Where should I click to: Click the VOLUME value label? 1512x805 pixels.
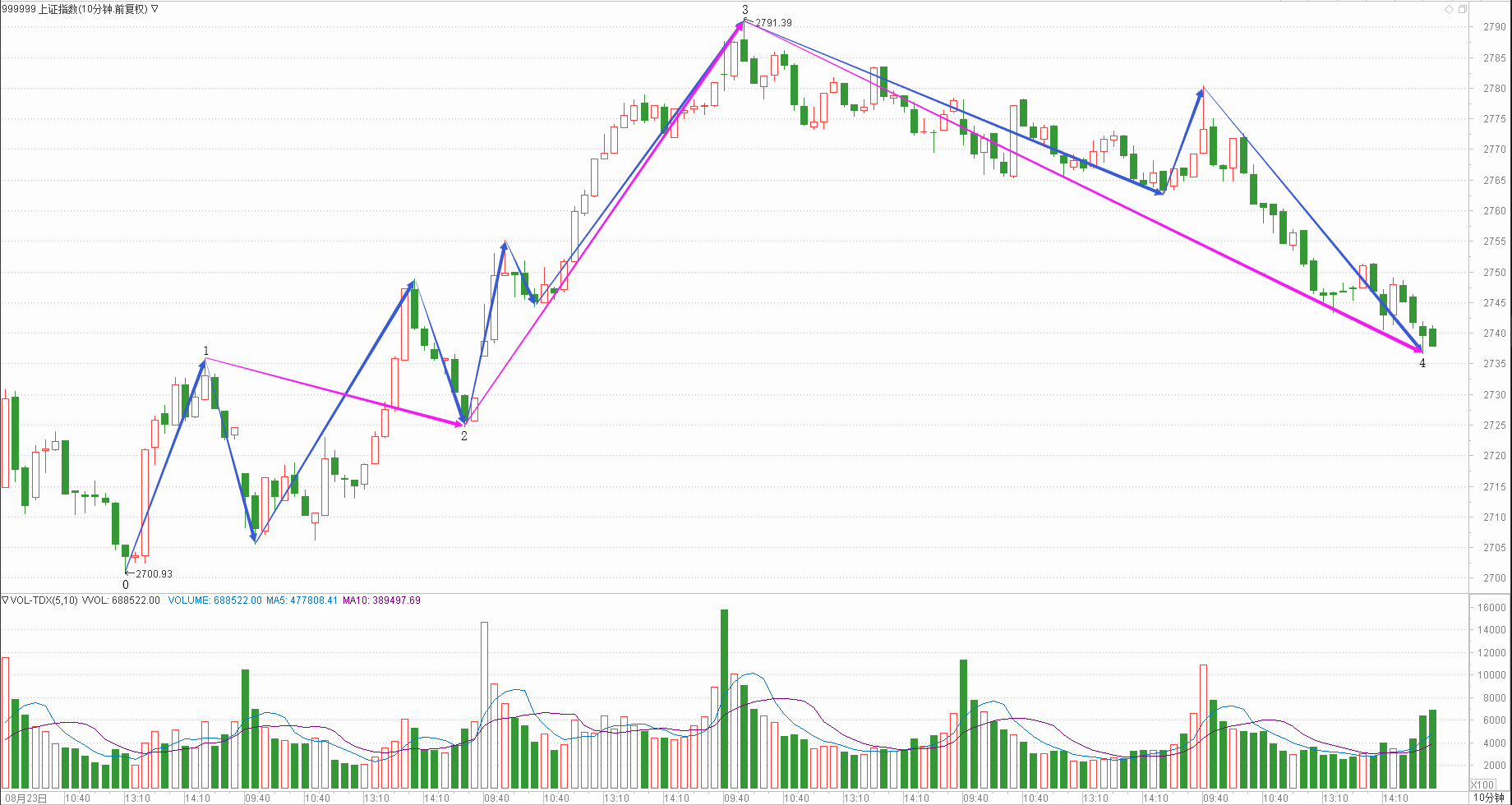(x=214, y=600)
